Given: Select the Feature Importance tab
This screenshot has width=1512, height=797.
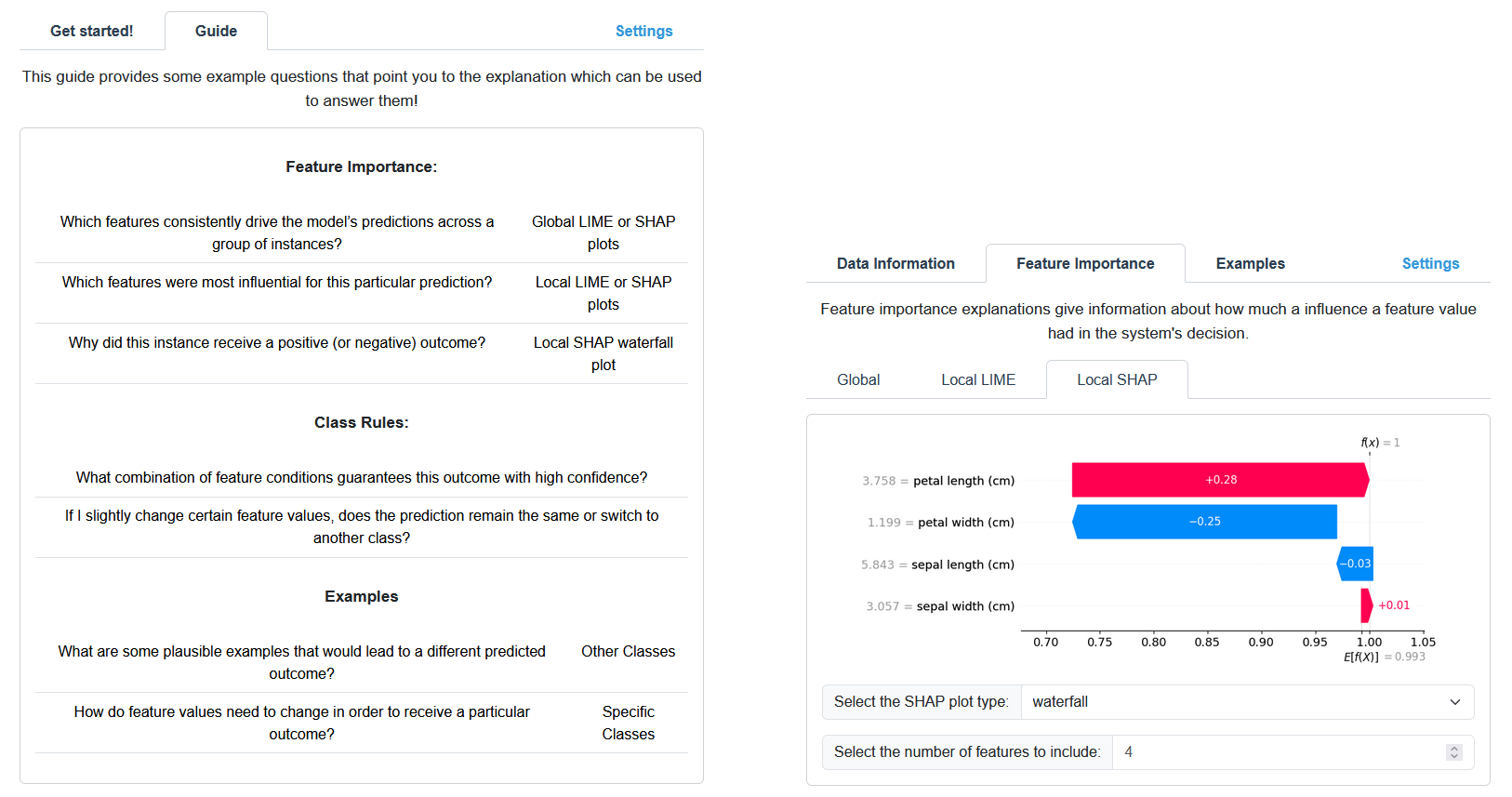Looking at the screenshot, I should tap(1085, 263).
